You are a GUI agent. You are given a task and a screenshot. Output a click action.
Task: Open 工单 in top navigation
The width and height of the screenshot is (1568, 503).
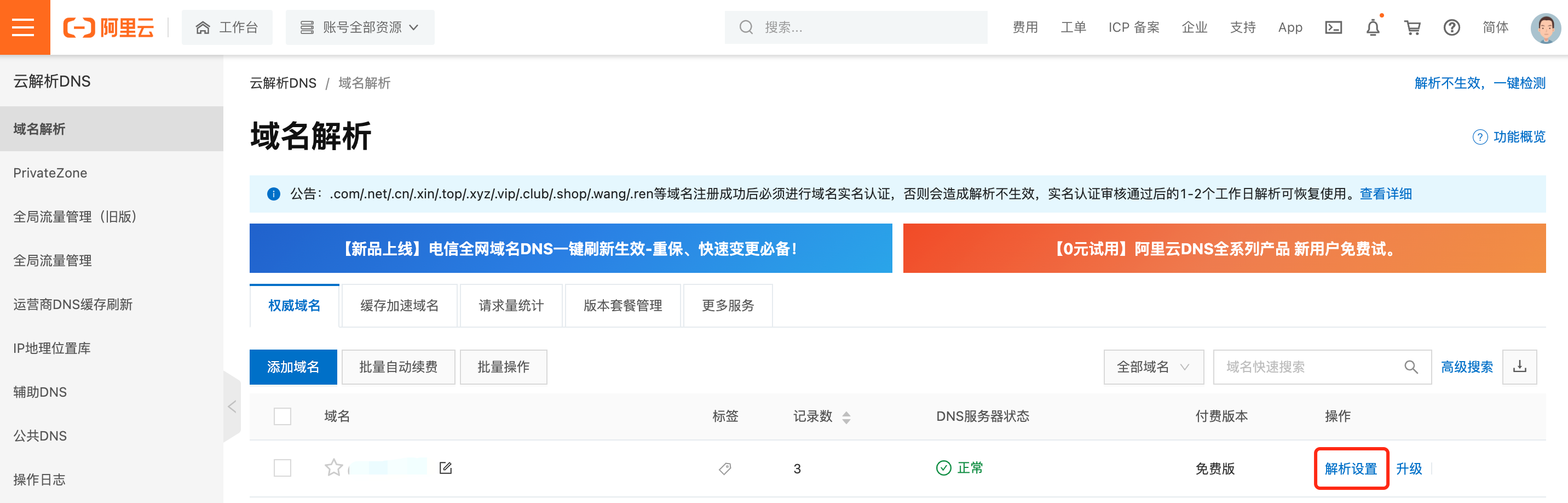click(x=1073, y=27)
